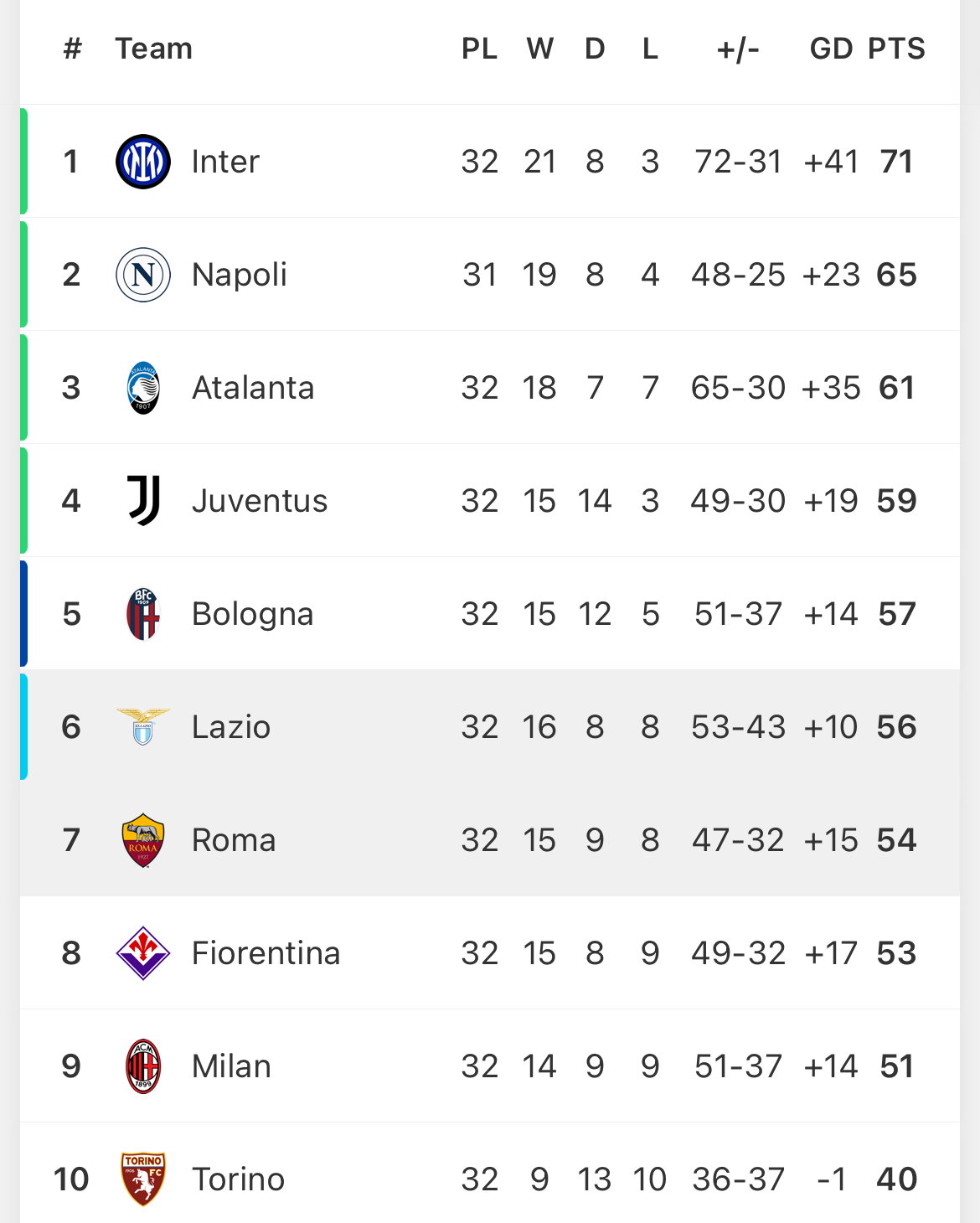980x1223 pixels.
Task: Open the Team column header
Action: [154, 49]
